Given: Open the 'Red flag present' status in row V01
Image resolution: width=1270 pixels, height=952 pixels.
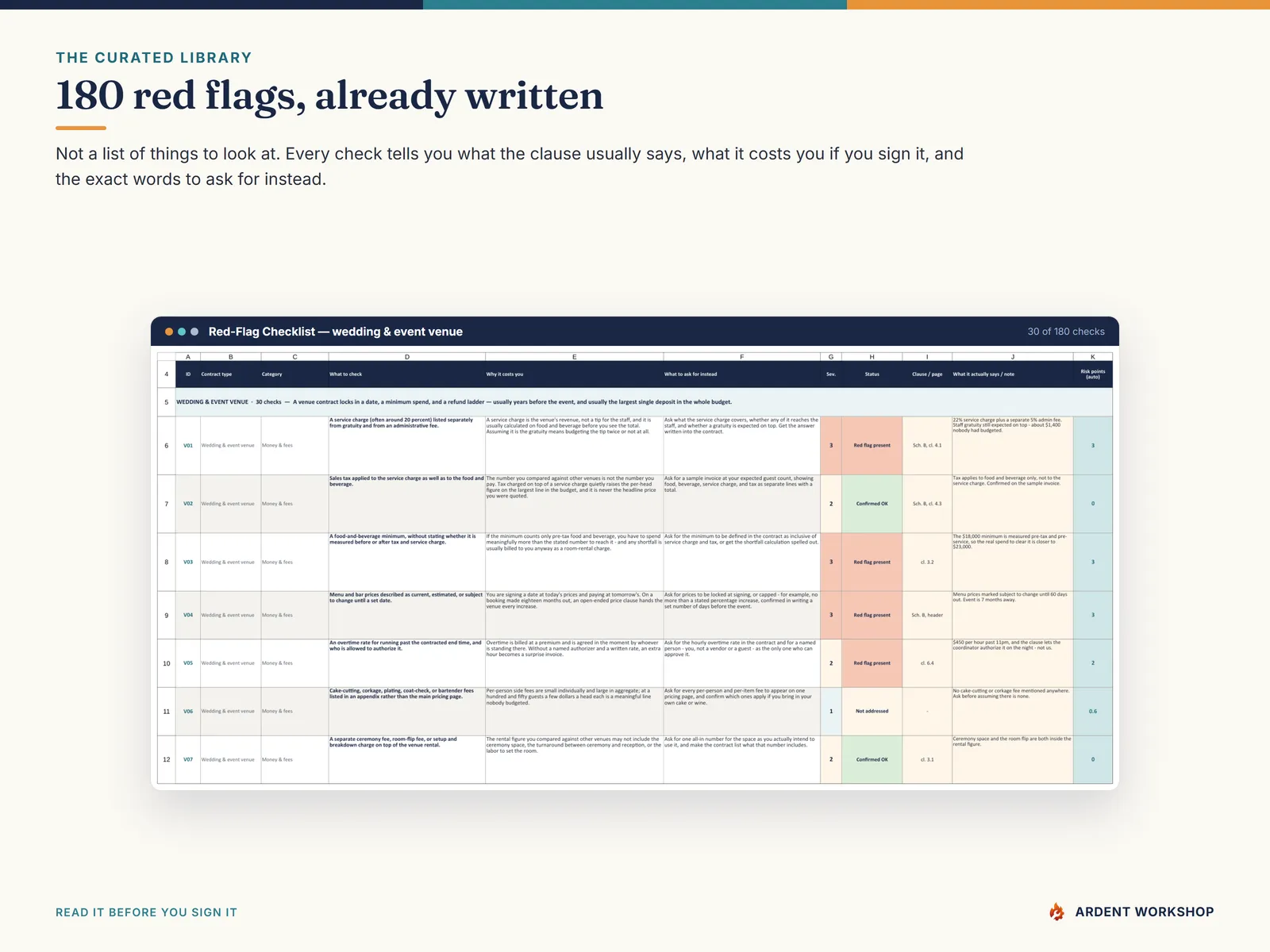Looking at the screenshot, I should tap(872, 446).
